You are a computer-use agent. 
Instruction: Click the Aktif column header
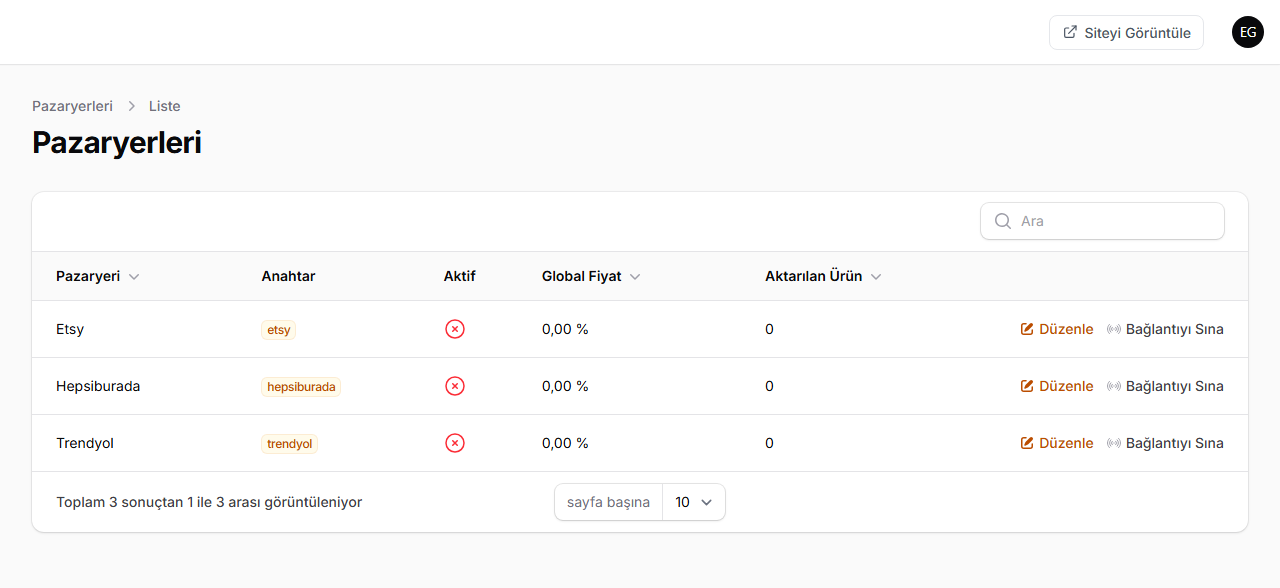pyautogui.click(x=460, y=276)
